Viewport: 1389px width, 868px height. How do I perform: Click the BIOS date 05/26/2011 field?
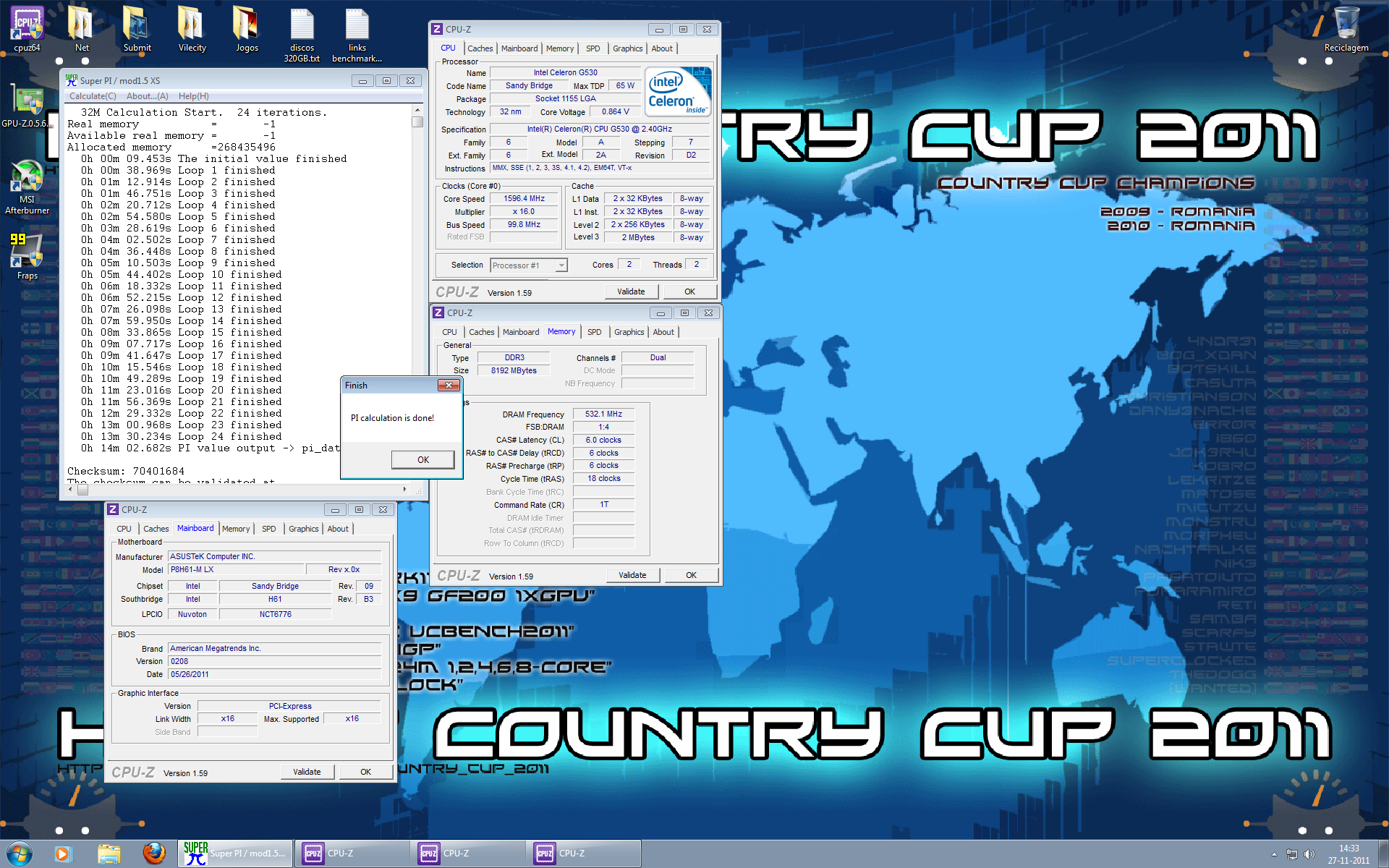tap(275, 674)
